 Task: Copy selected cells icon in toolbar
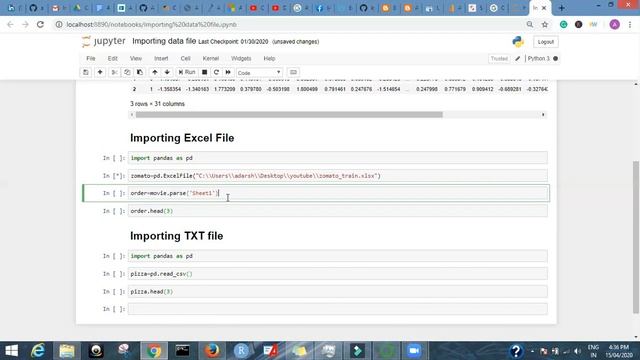tap(127, 72)
